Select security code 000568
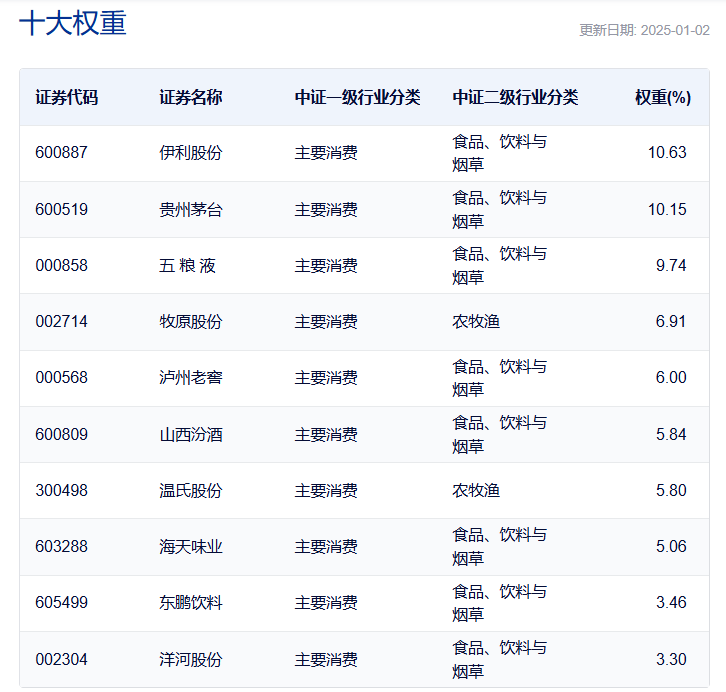 [x=62, y=377]
